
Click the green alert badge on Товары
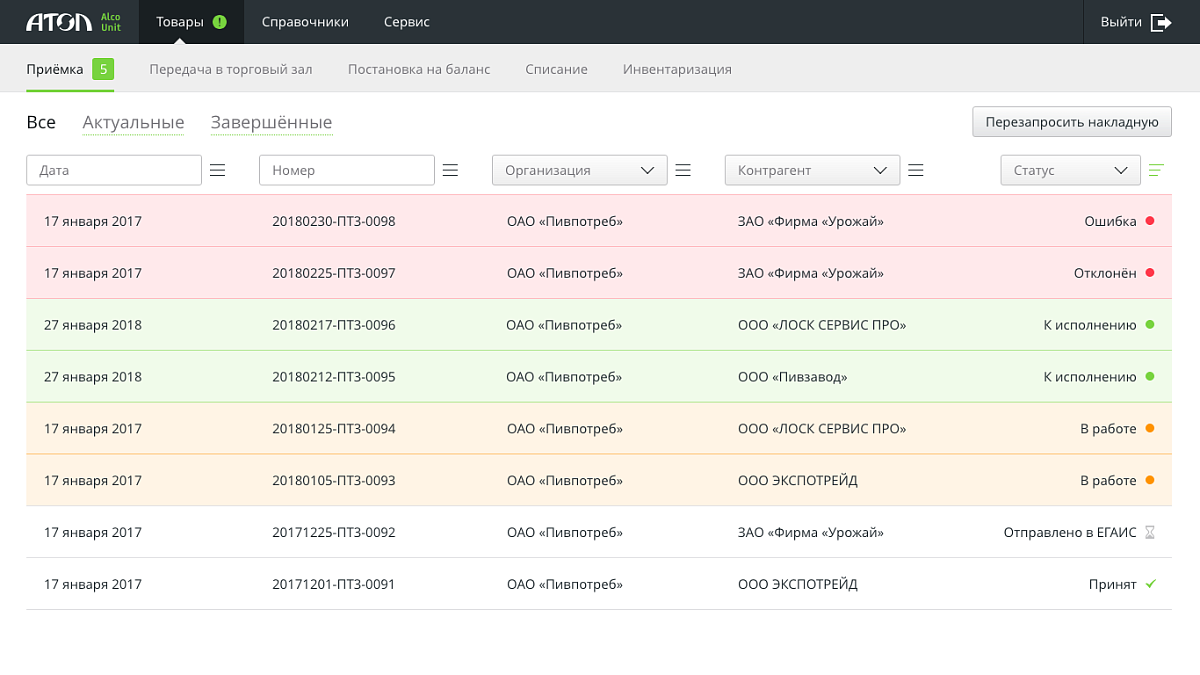(220, 22)
